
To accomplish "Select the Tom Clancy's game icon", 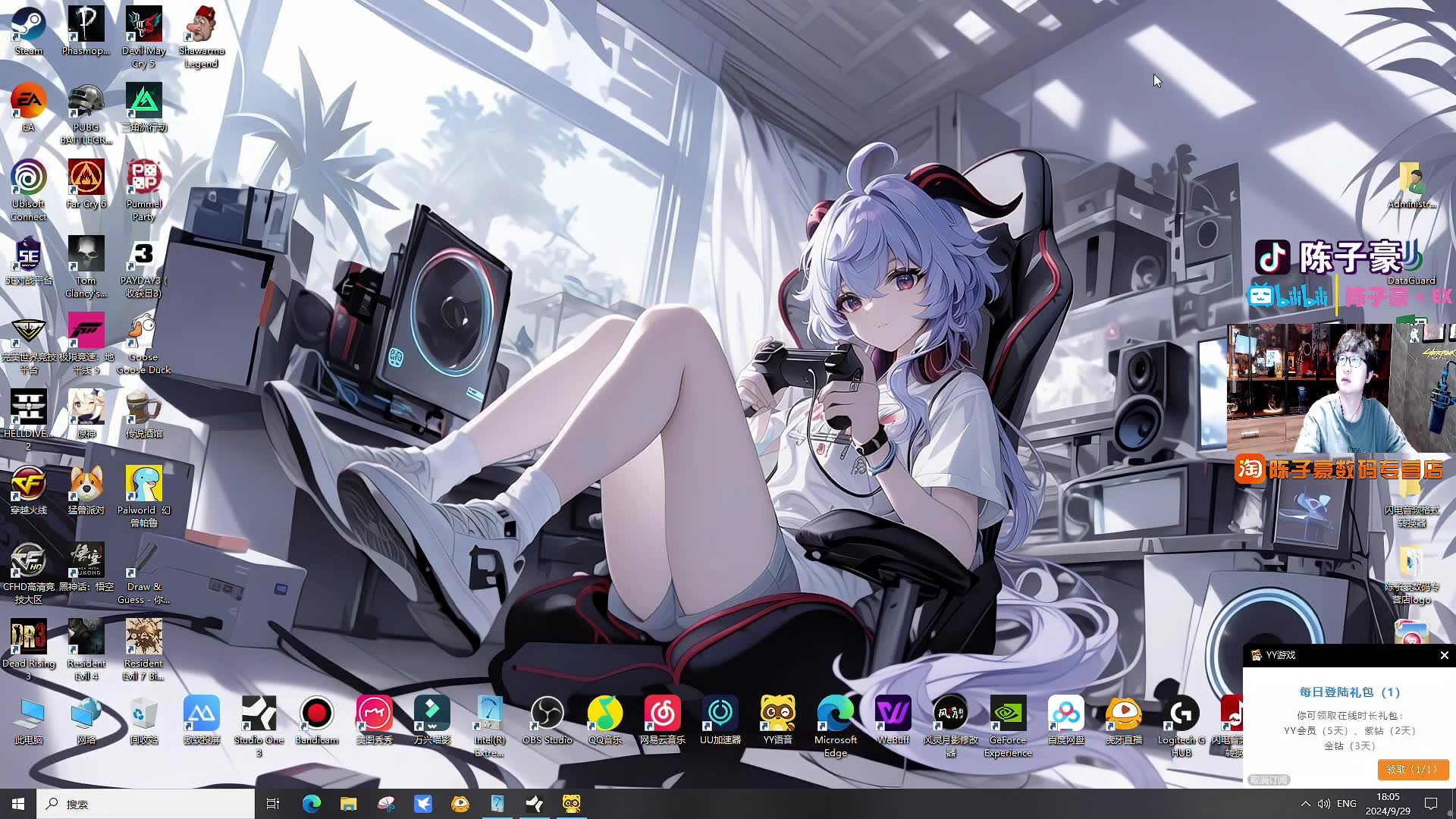I will coord(86,266).
